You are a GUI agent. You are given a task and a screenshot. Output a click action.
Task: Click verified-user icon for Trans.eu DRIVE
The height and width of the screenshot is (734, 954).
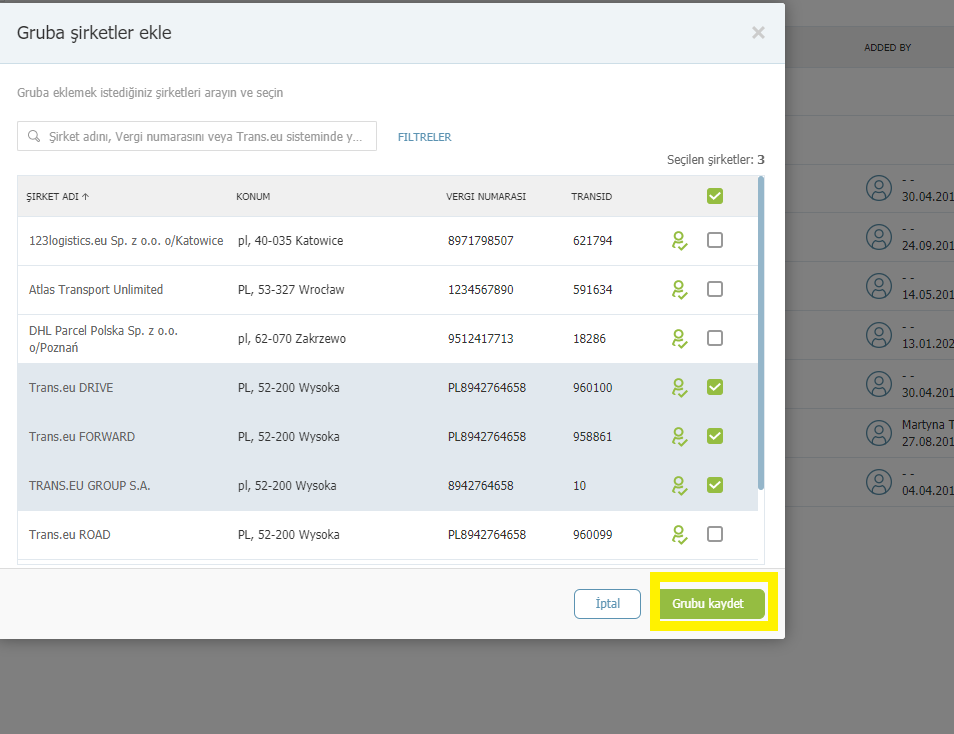click(x=679, y=388)
